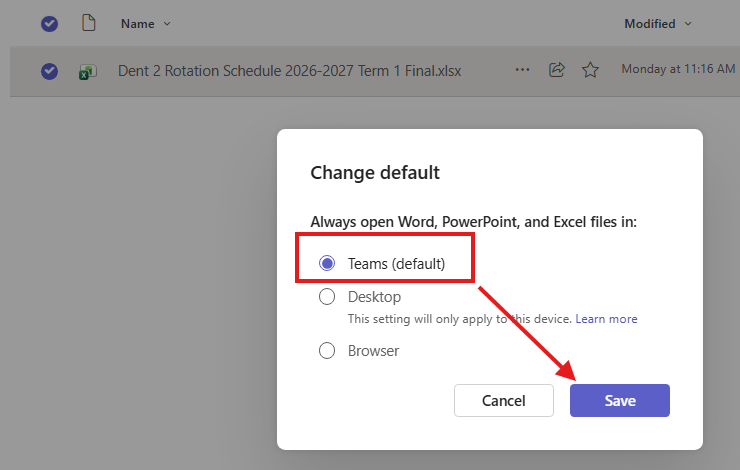Image resolution: width=740 pixels, height=470 pixels.
Task: Choose the Desktop radio option
Action: click(327, 297)
